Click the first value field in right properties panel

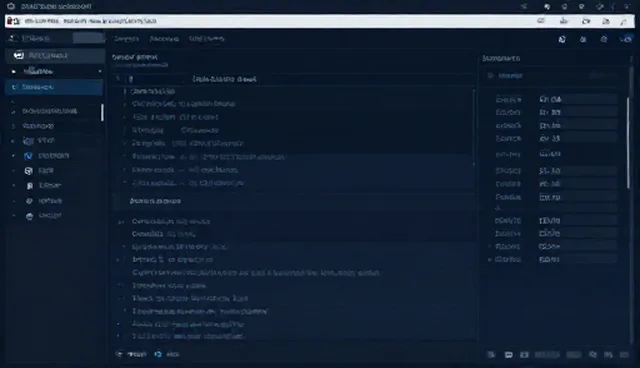point(578,99)
